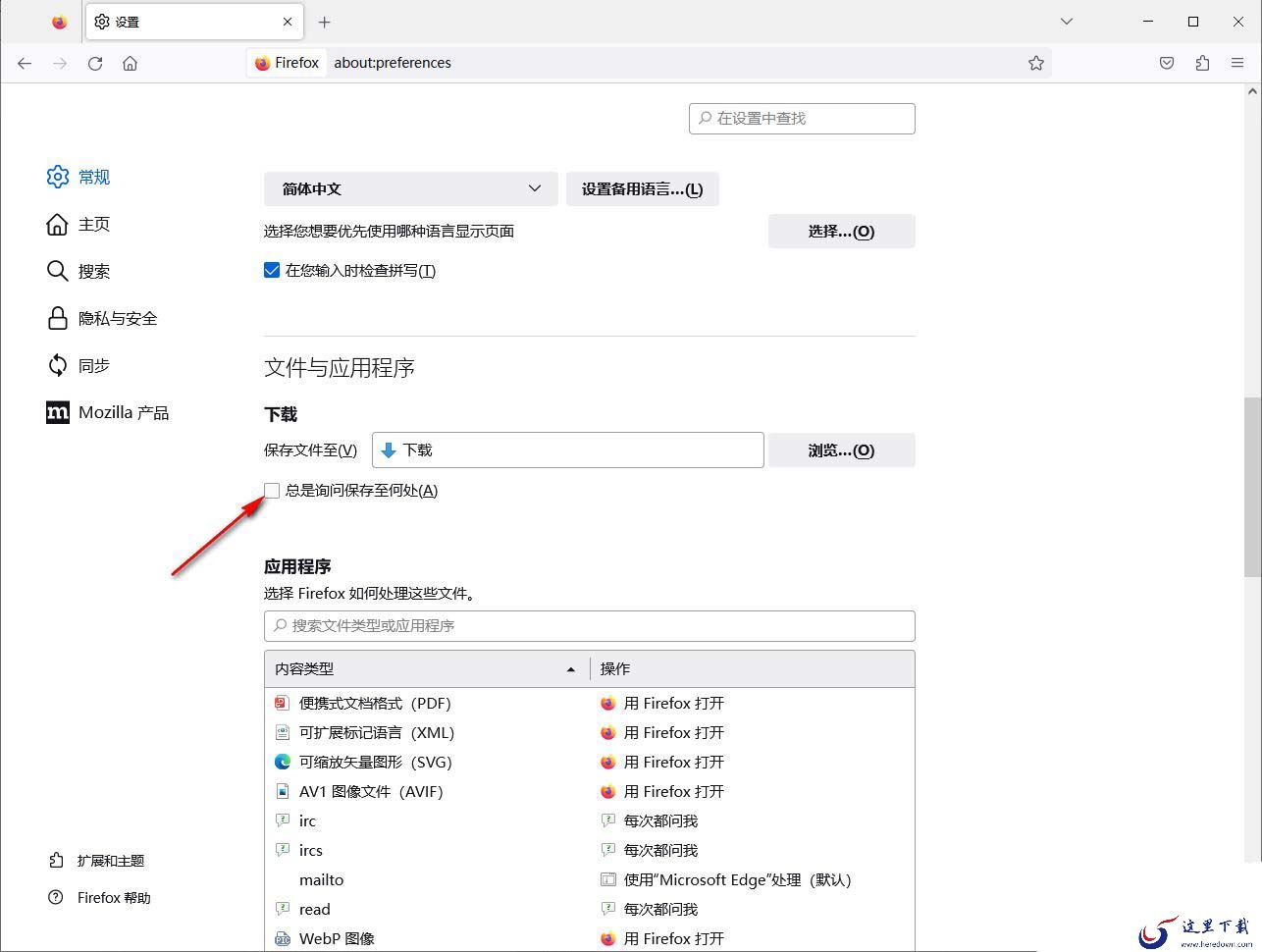
Task: Select the 可扩展标记语言 (XML) row
Action: tap(590, 732)
